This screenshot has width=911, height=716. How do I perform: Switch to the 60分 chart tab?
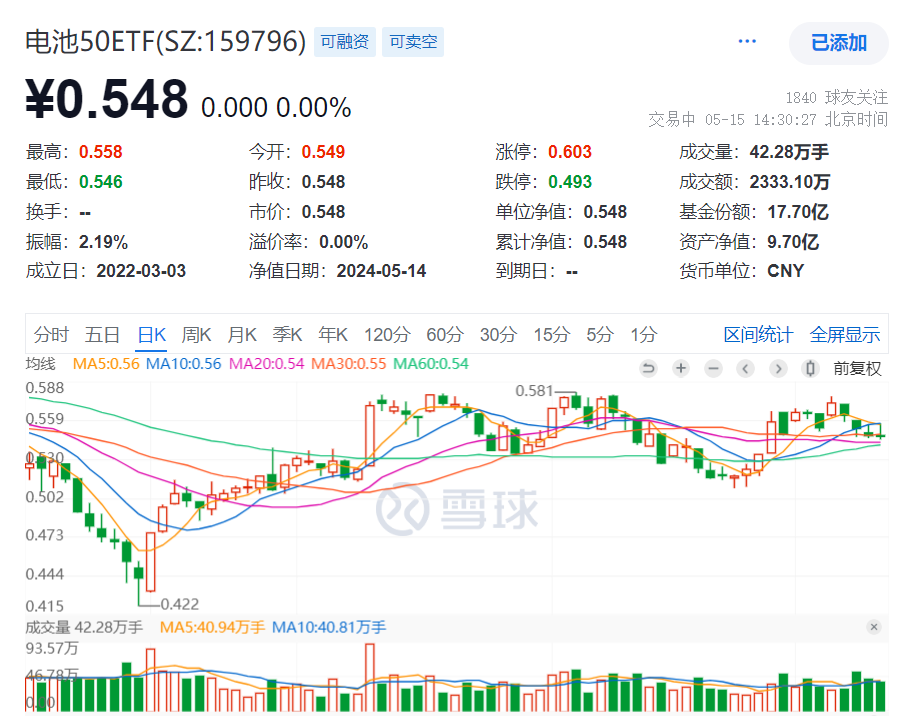[447, 336]
